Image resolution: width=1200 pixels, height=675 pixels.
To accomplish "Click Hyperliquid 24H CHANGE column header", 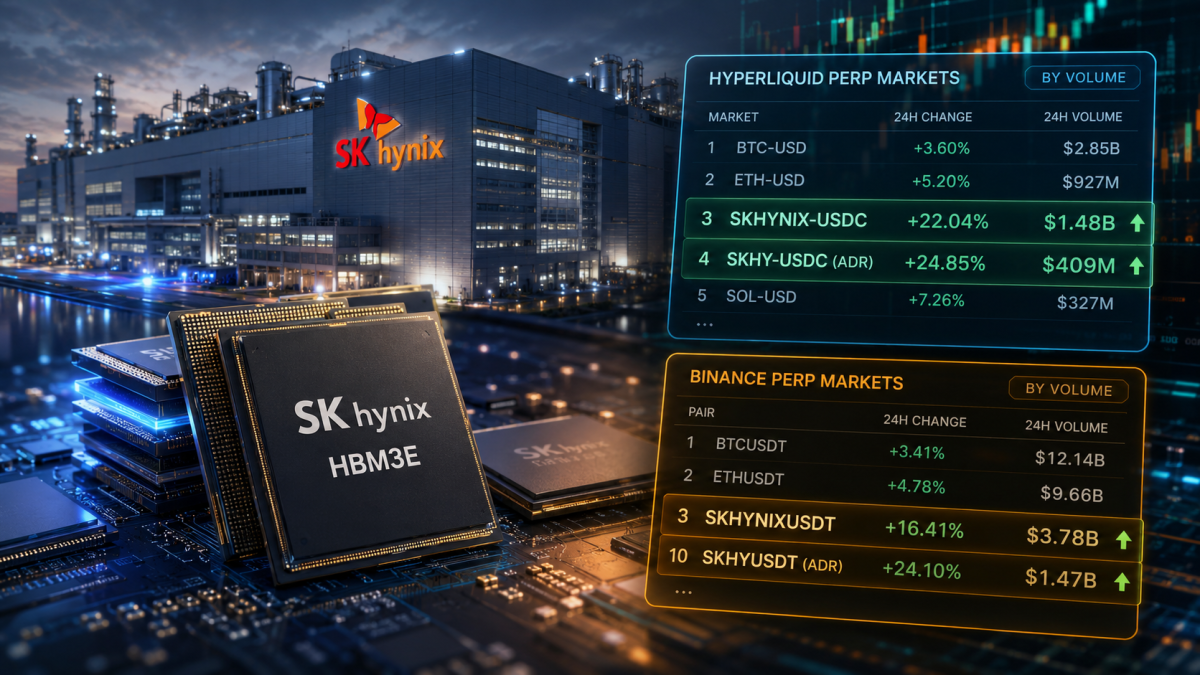I will [933, 117].
